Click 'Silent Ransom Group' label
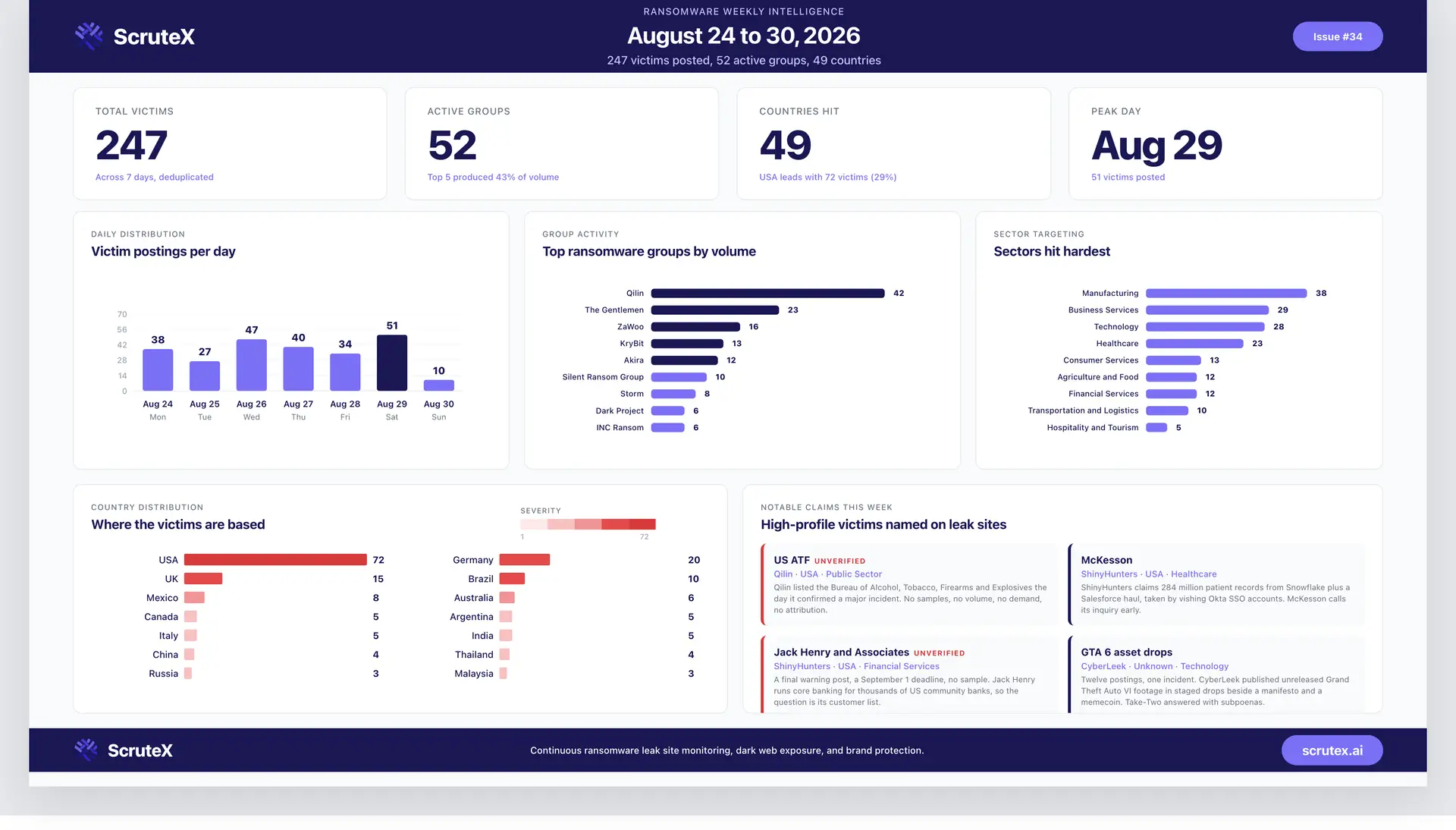This screenshot has height=830, width=1456. [x=602, y=377]
